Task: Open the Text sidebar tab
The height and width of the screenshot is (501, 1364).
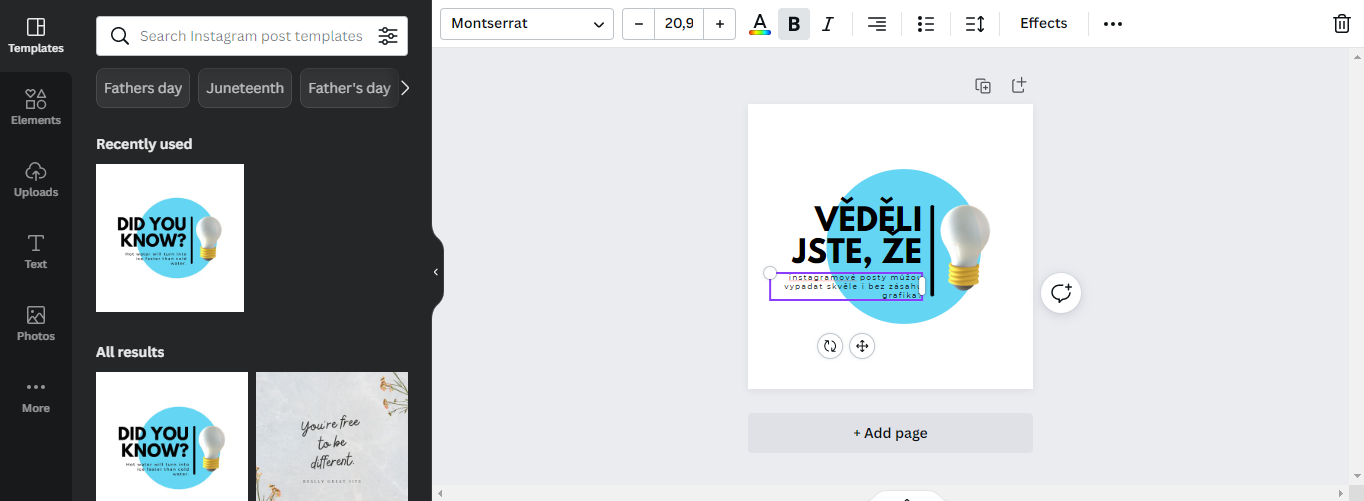Action: (36, 252)
